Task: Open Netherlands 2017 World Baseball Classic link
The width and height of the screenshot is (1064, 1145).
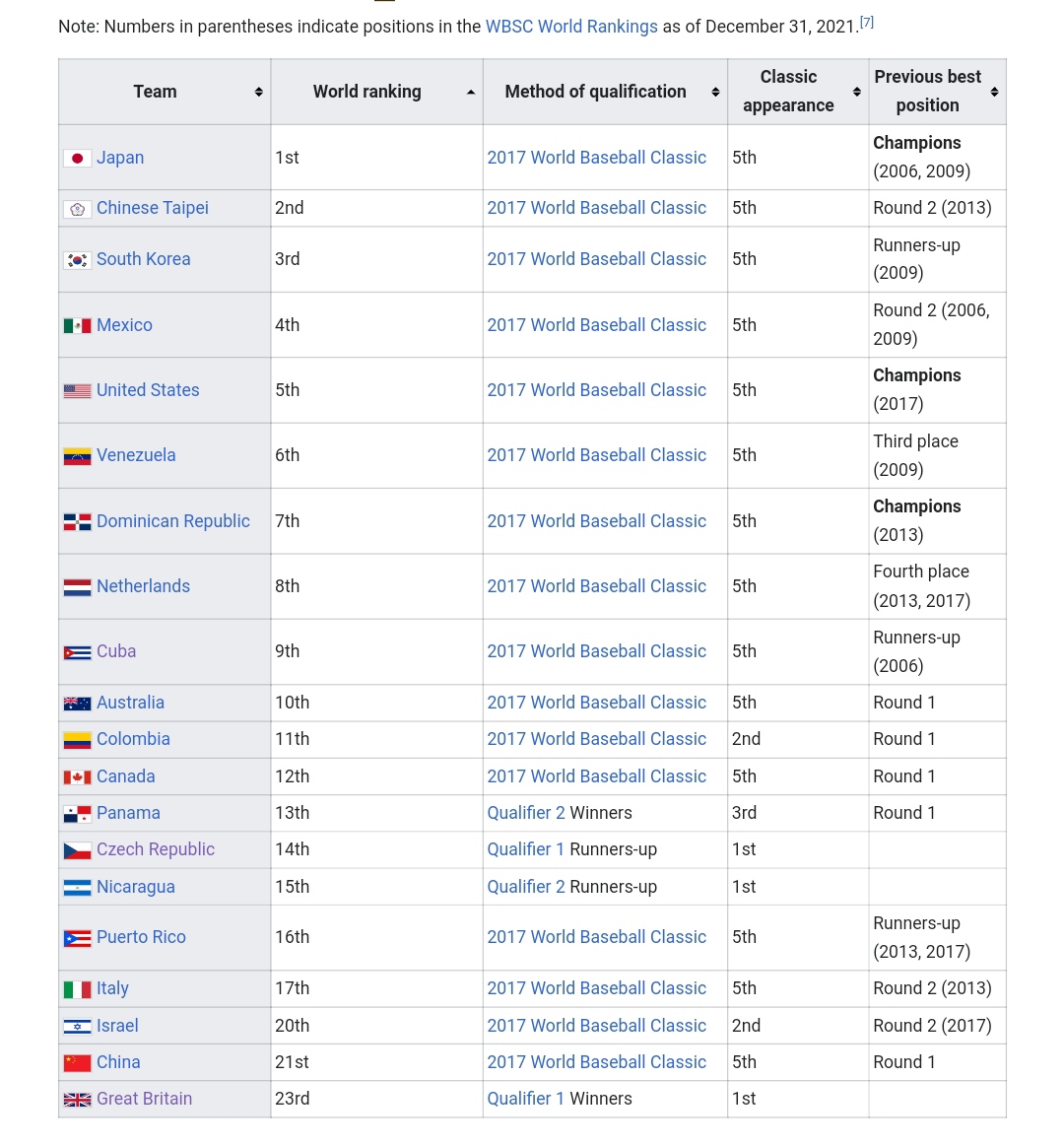Action: click(x=596, y=586)
